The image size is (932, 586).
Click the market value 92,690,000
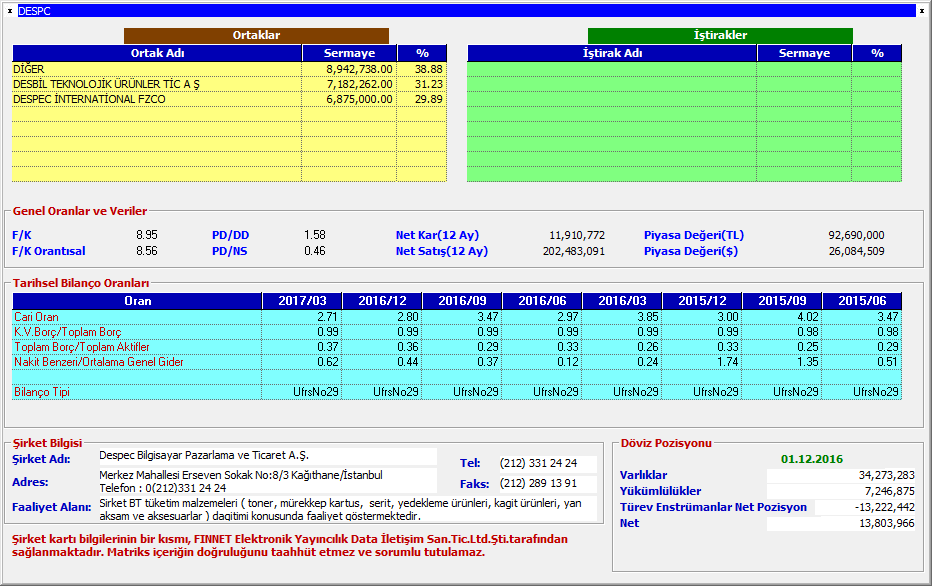click(857, 235)
